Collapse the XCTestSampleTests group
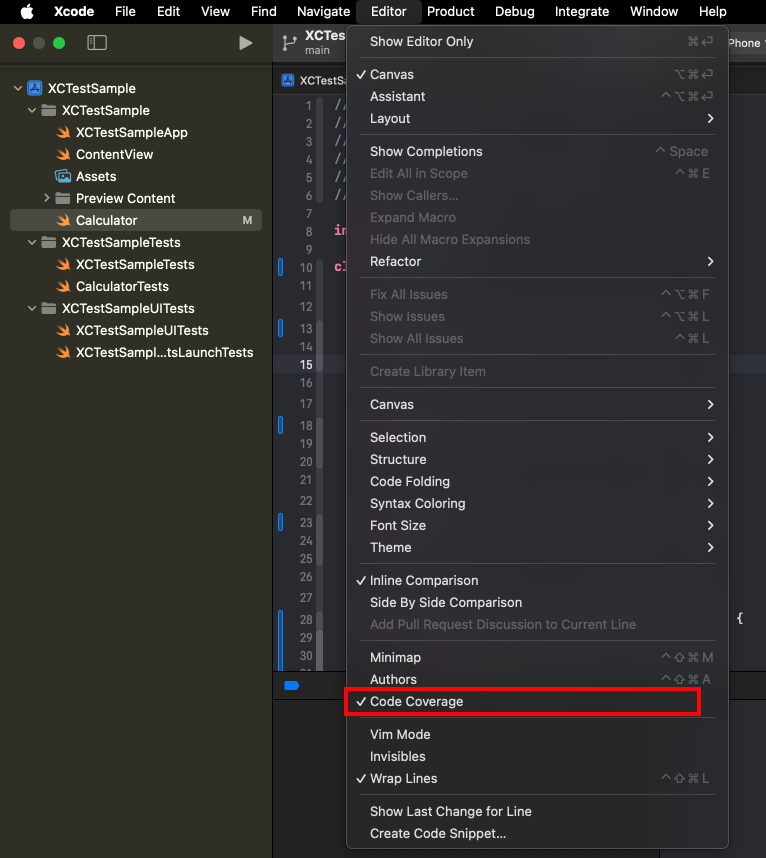766x858 pixels. click(32, 242)
